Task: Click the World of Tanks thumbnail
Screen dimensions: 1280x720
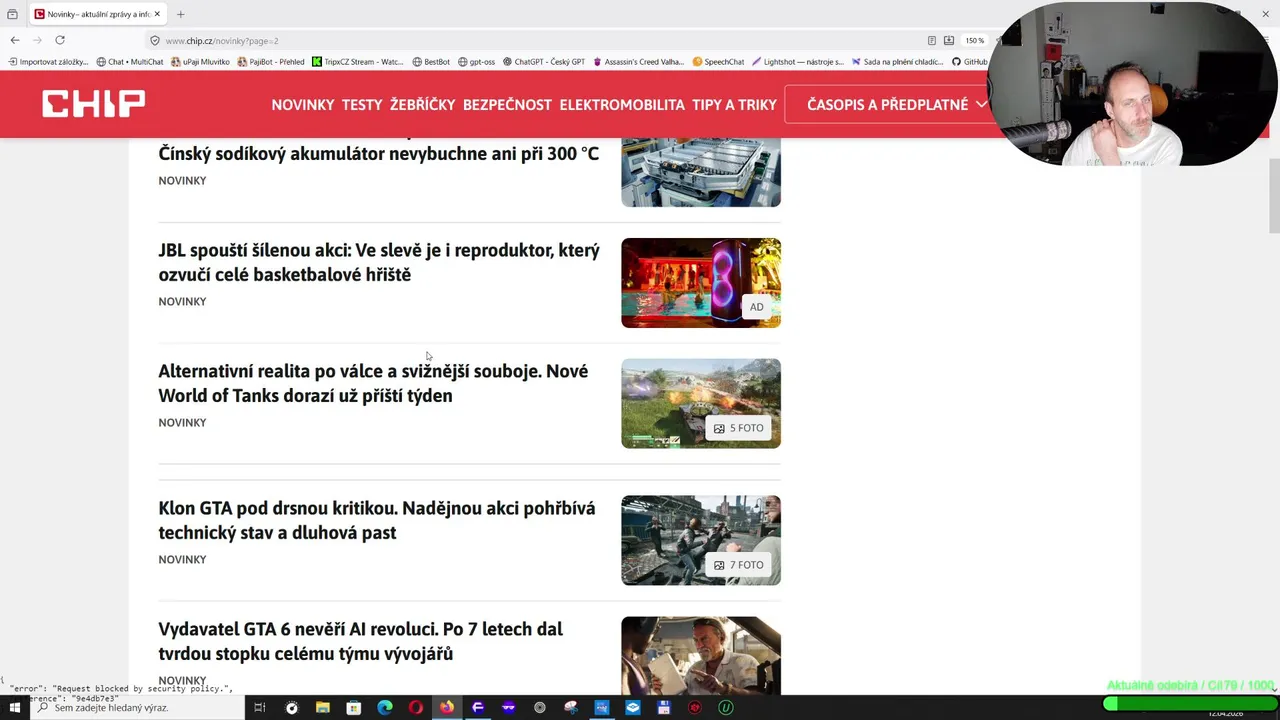Action: click(701, 404)
